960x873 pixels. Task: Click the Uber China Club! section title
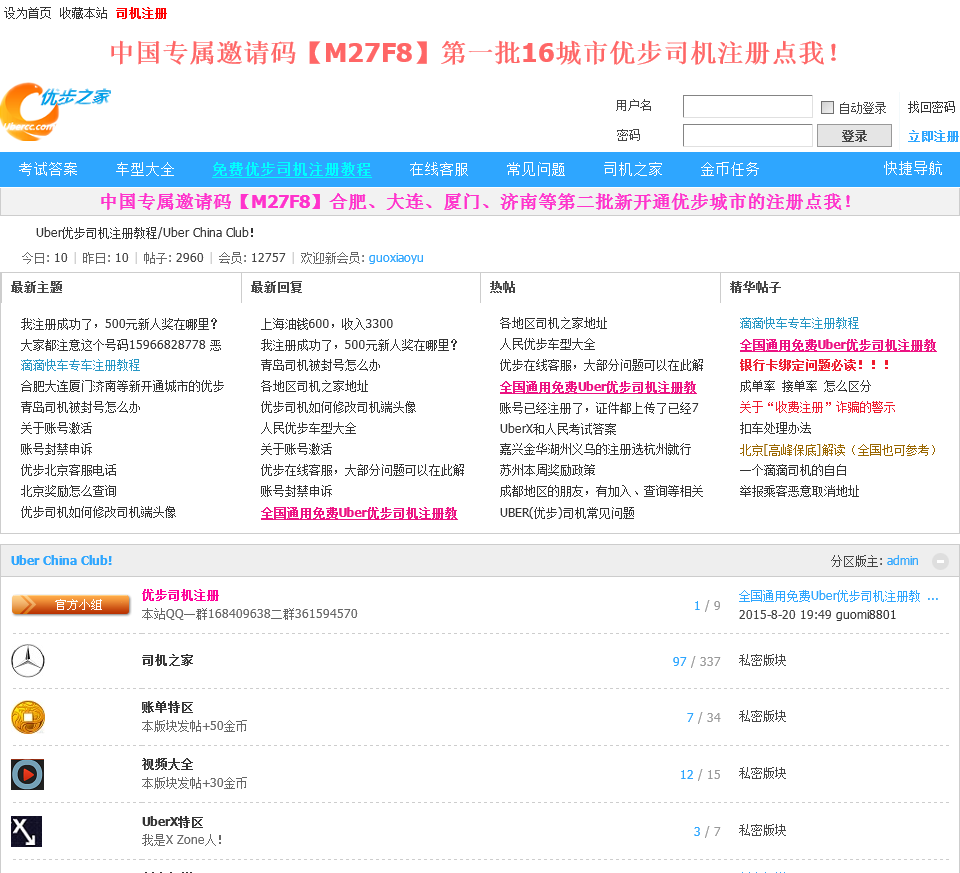pos(61,561)
